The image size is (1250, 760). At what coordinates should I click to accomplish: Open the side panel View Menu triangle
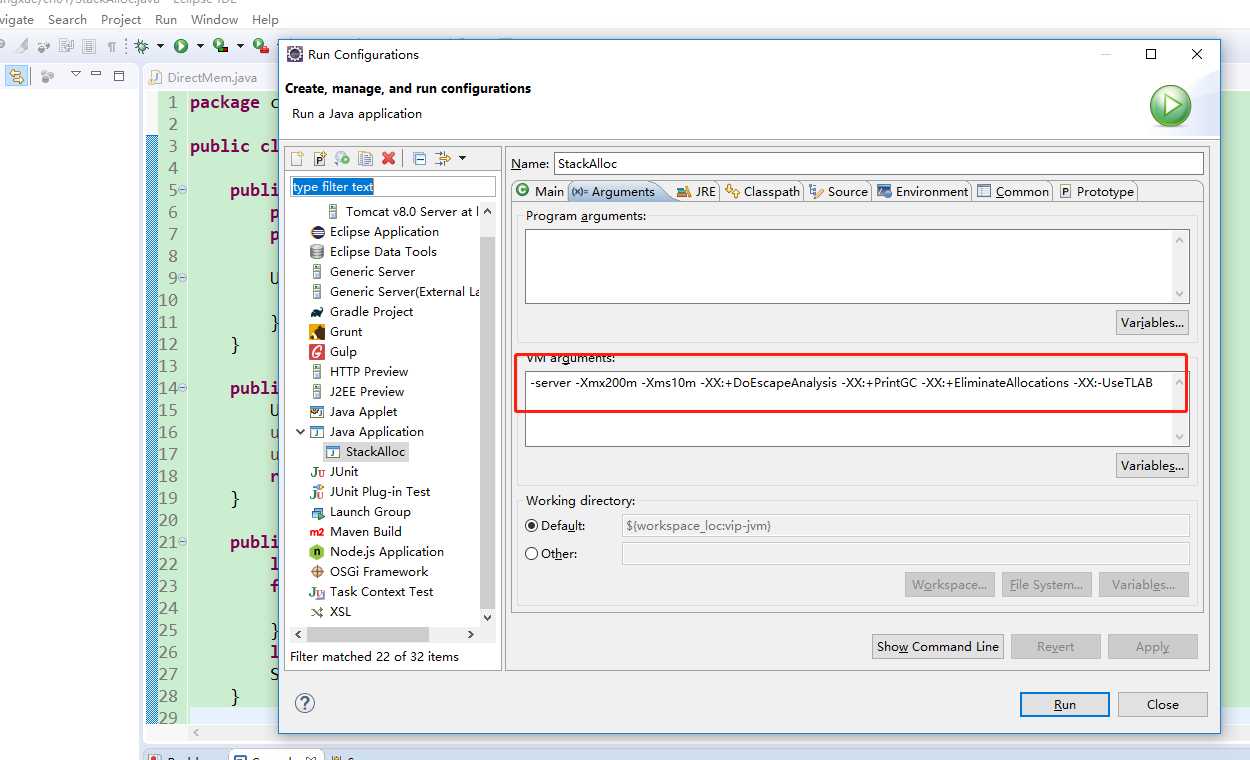(x=75, y=75)
